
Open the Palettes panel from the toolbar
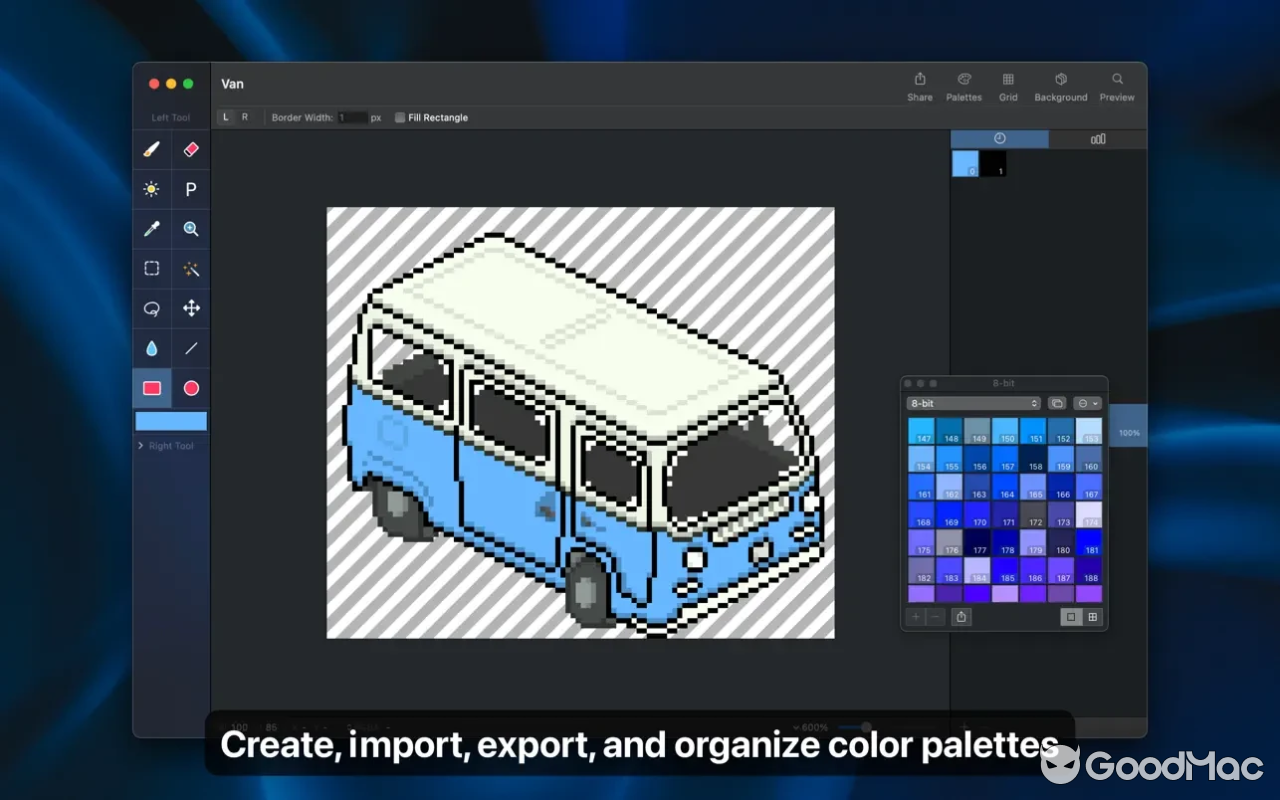pyautogui.click(x=964, y=86)
